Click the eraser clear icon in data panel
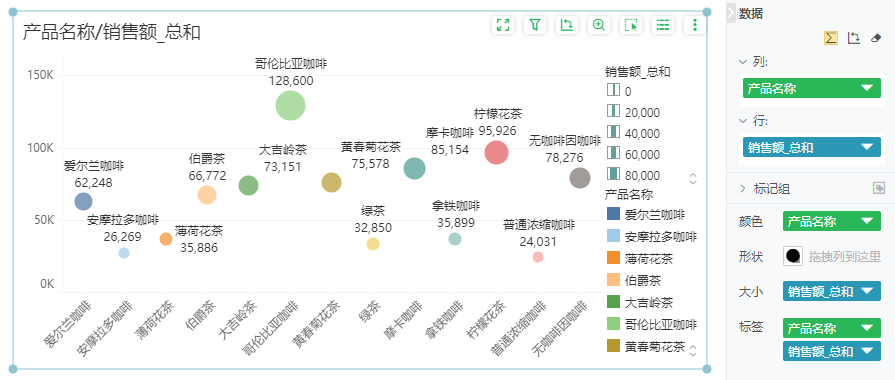 (x=876, y=38)
